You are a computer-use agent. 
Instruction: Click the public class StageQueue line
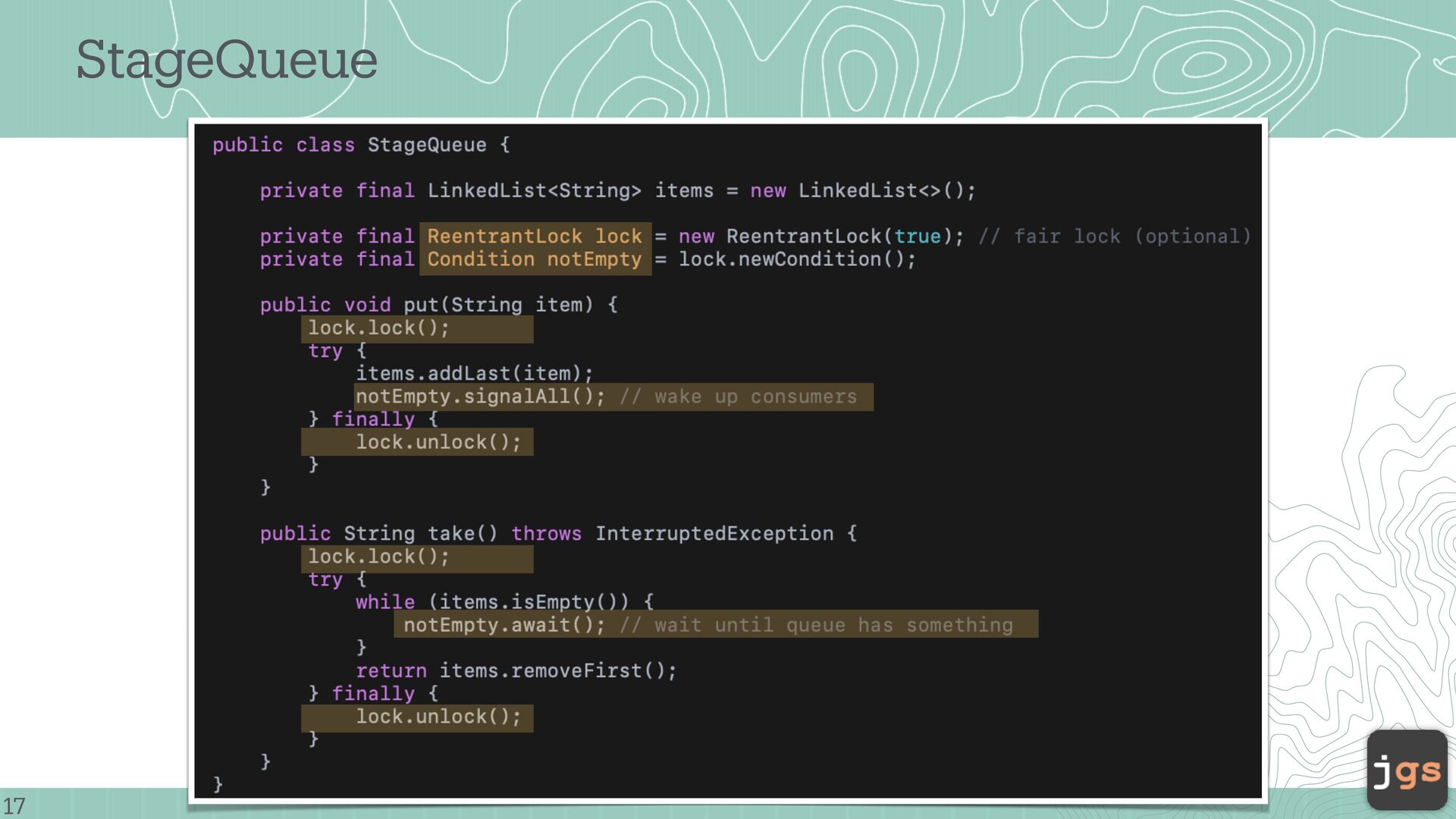360,145
